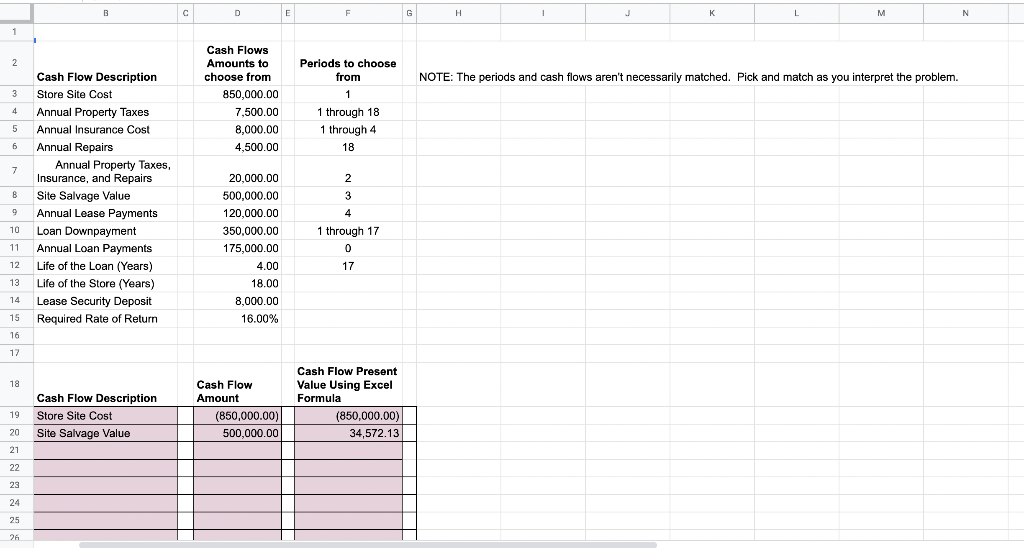Click the '1 through 17' period cell
The image size is (1024, 548).
pyautogui.click(x=348, y=231)
